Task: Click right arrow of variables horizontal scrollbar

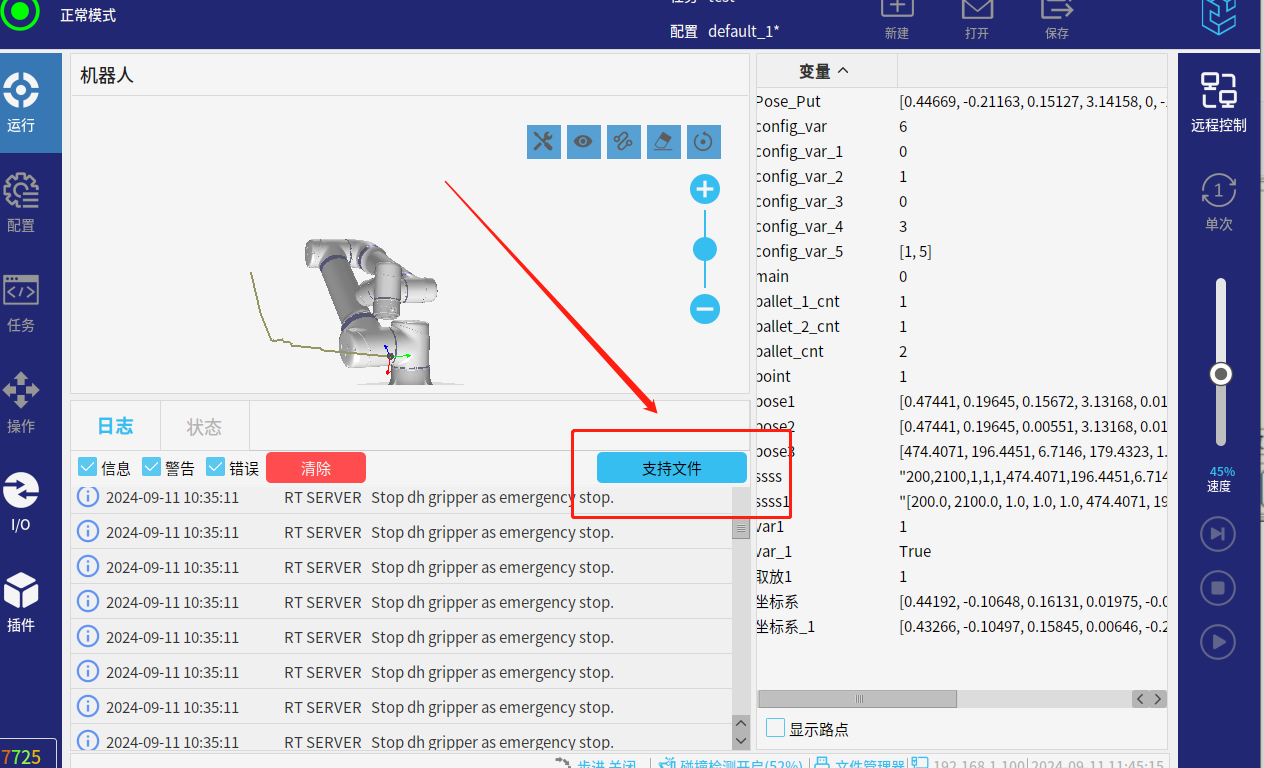Action: (x=1158, y=699)
